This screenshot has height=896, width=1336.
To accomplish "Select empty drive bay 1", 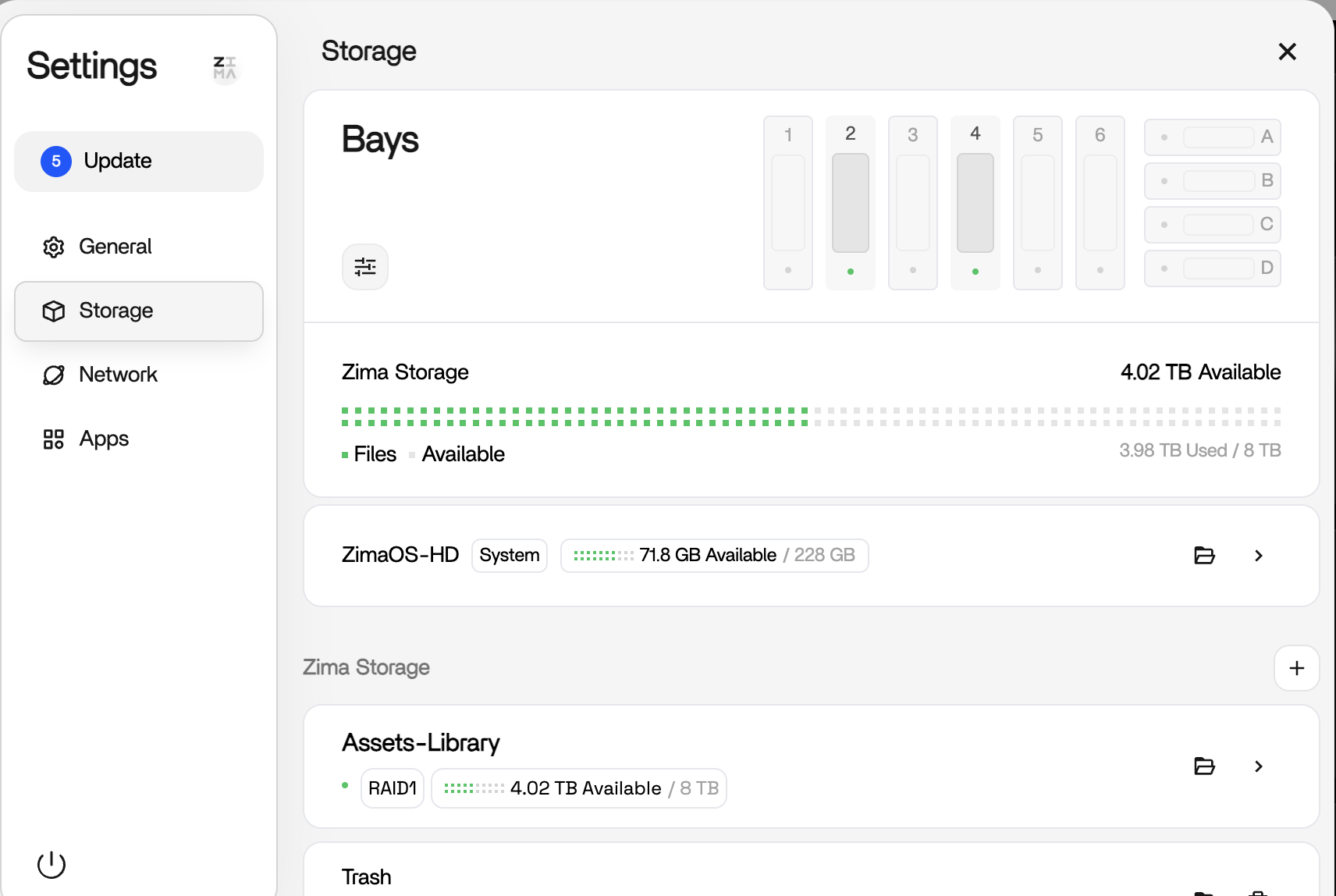I will click(x=787, y=203).
